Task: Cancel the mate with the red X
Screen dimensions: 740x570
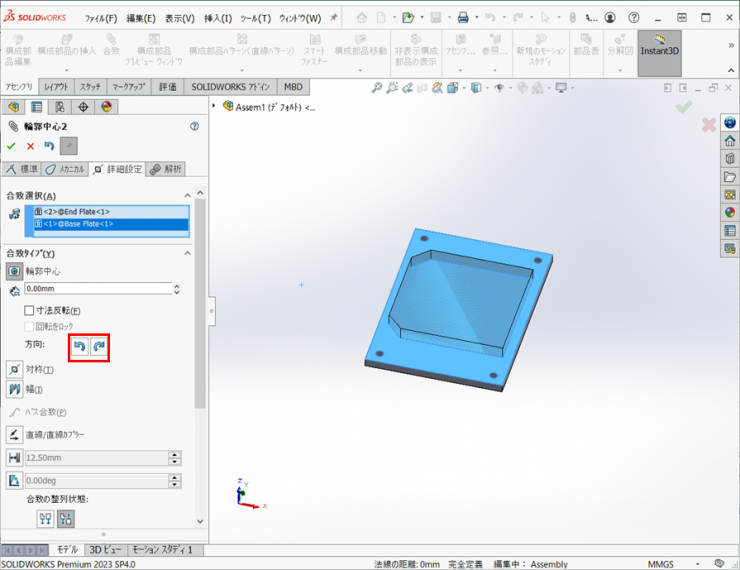Action: pos(30,146)
